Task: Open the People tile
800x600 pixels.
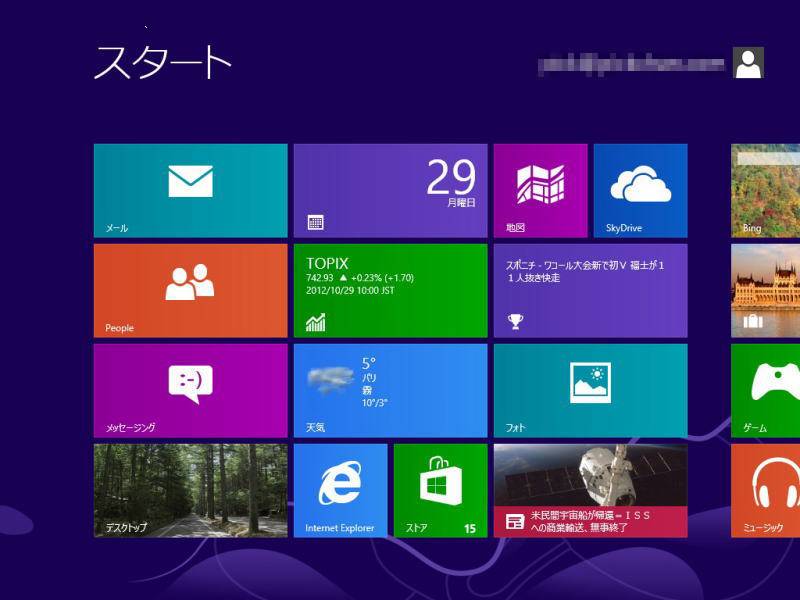Action: tap(190, 290)
